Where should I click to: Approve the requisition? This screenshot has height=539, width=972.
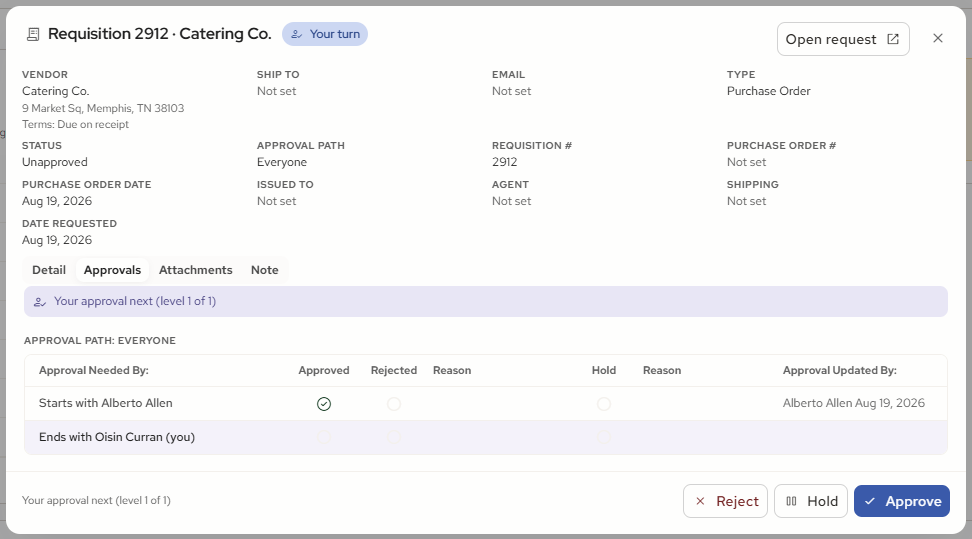click(902, 501)
